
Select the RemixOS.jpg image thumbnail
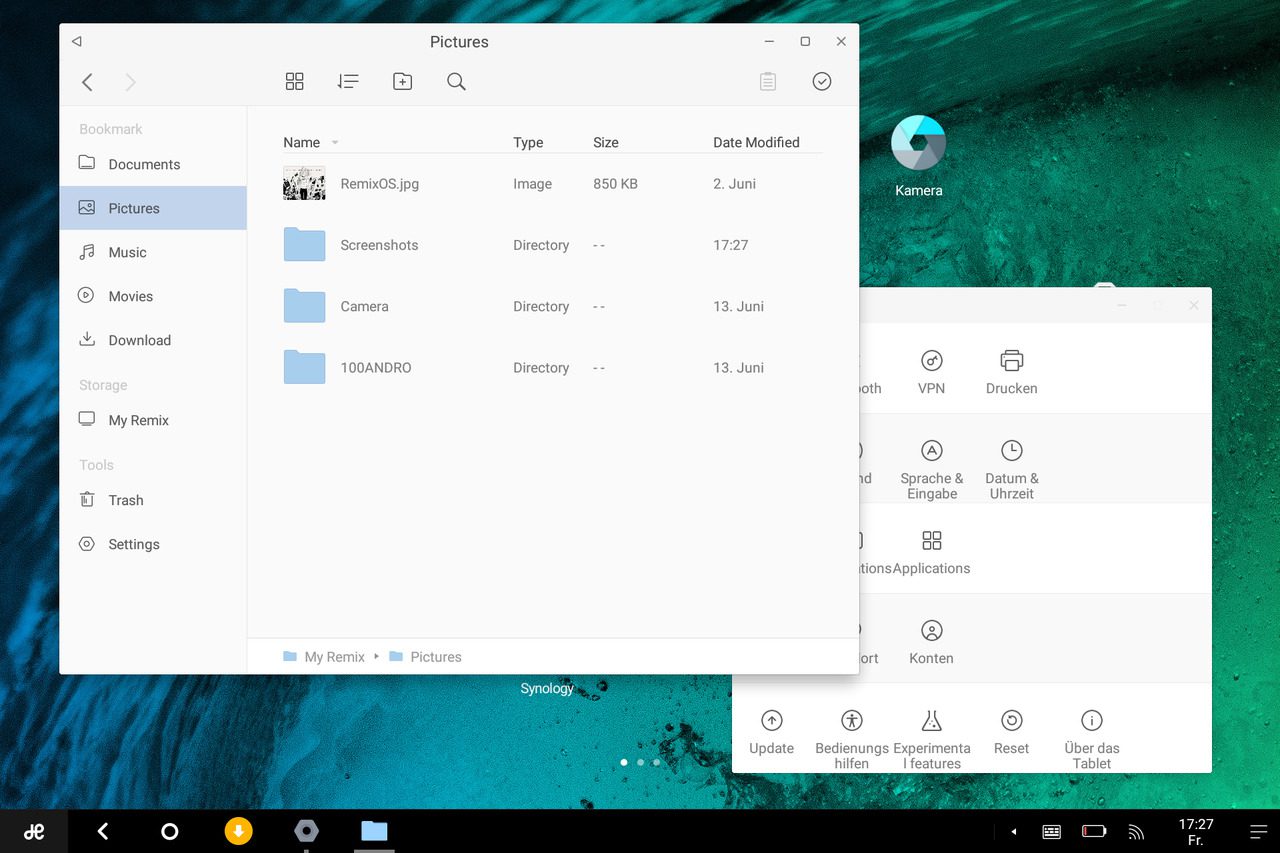click(x=304, y=184)
